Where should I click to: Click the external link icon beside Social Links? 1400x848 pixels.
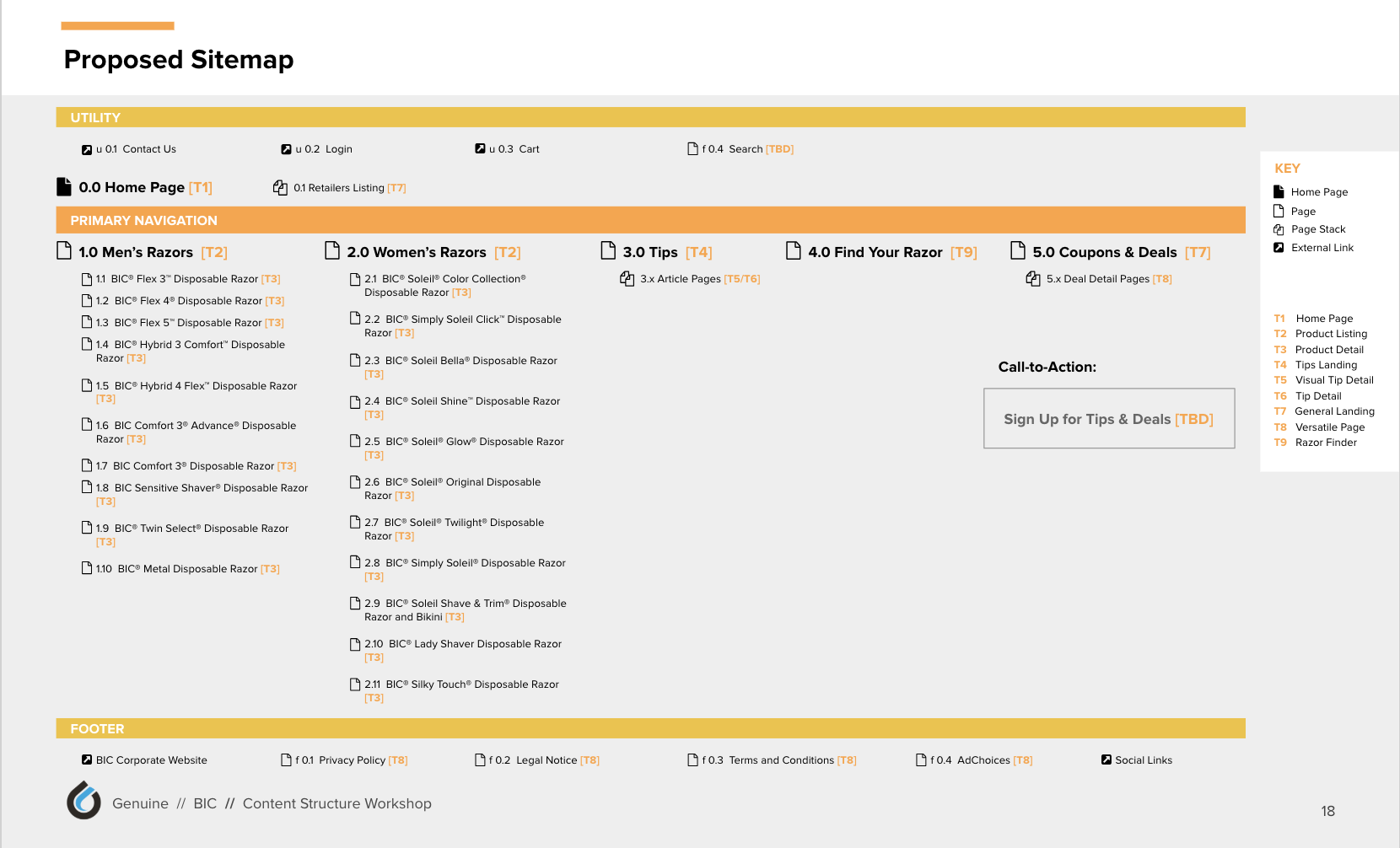pyautogui.click(x=1106, y=759)
